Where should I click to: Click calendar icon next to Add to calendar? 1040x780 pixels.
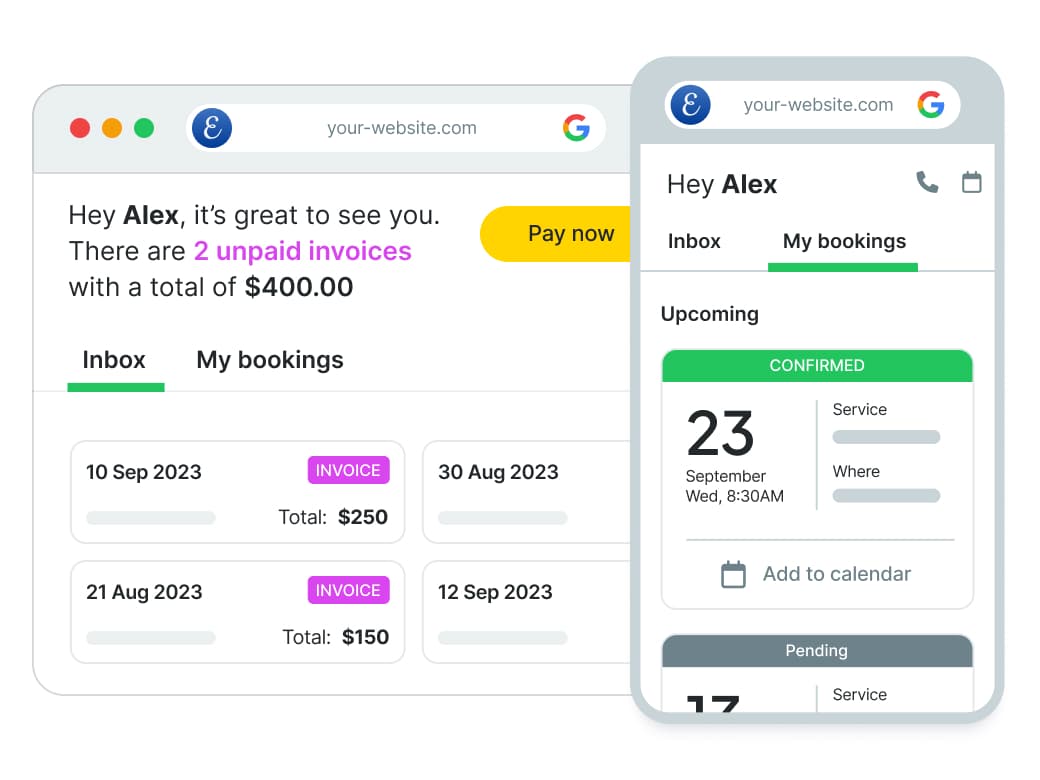click(x=733, y=574)
